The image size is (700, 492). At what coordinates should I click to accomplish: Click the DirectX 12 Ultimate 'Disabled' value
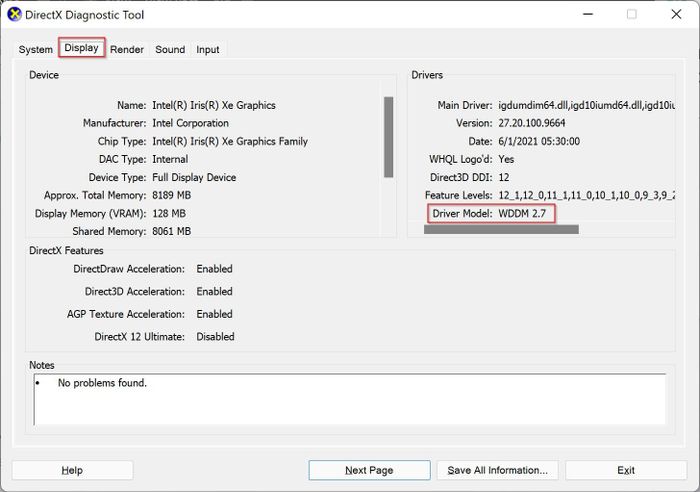[215, 337]
